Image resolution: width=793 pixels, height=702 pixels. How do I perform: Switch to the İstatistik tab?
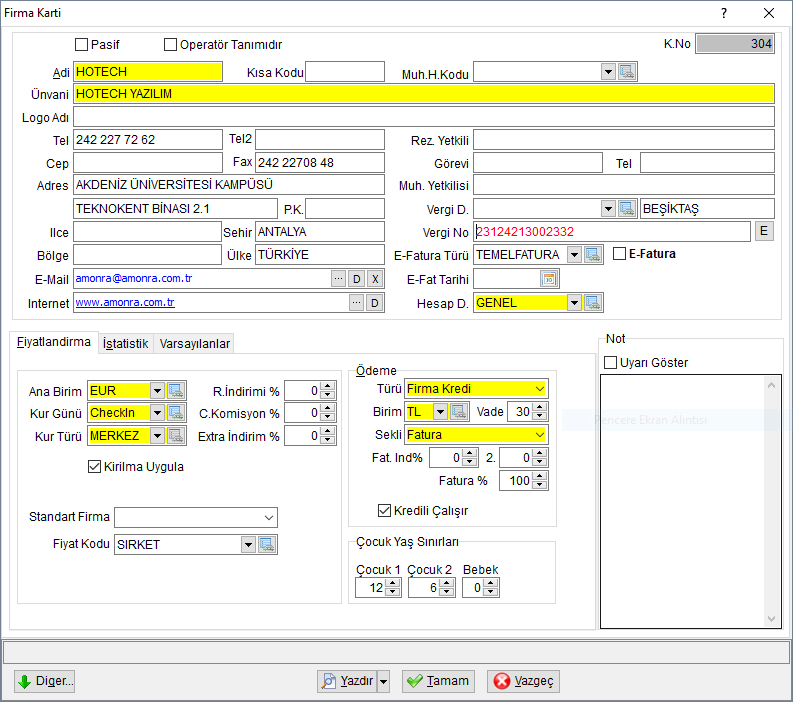coord(125,343)
